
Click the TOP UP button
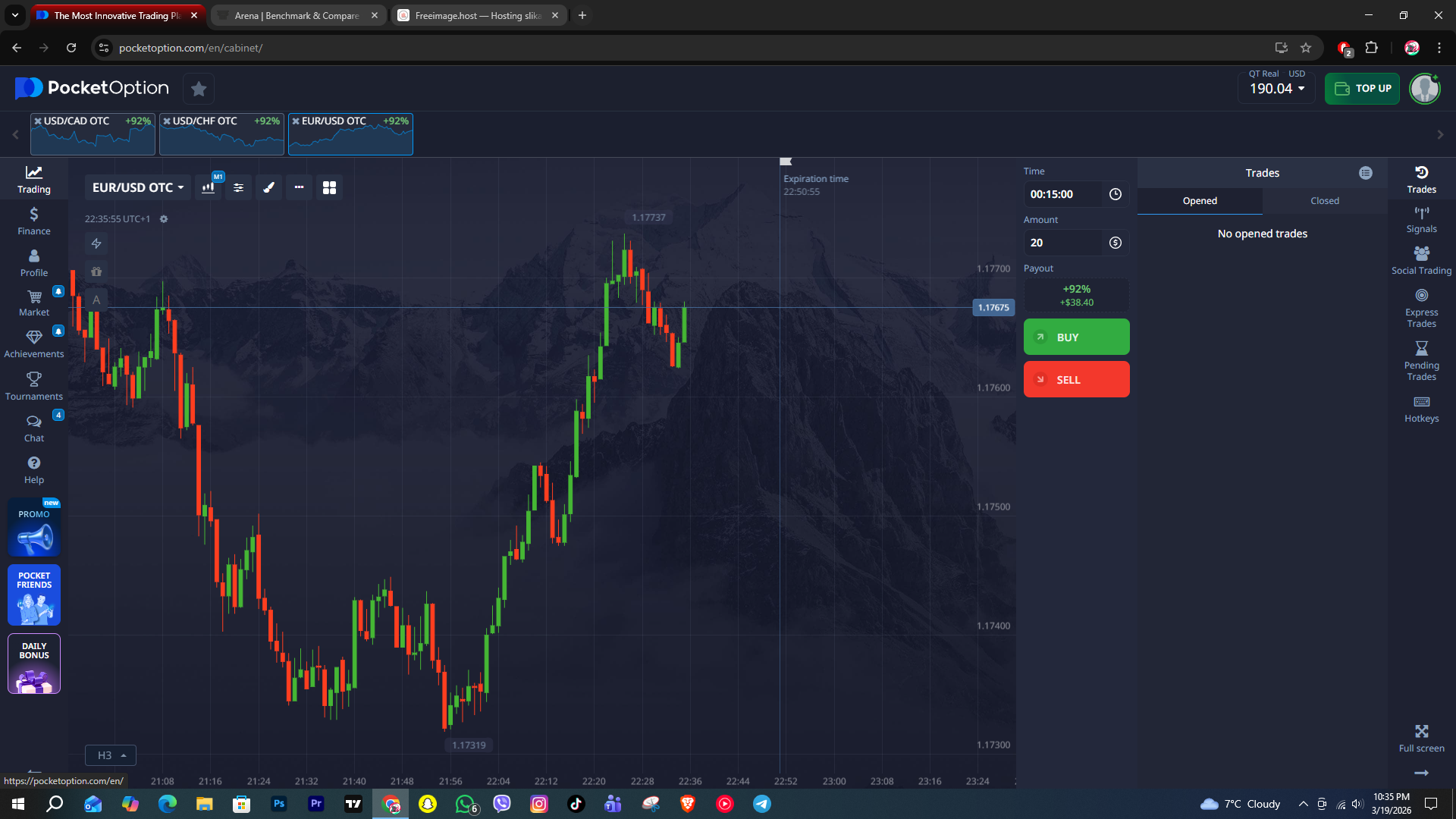pos(1362,89)
